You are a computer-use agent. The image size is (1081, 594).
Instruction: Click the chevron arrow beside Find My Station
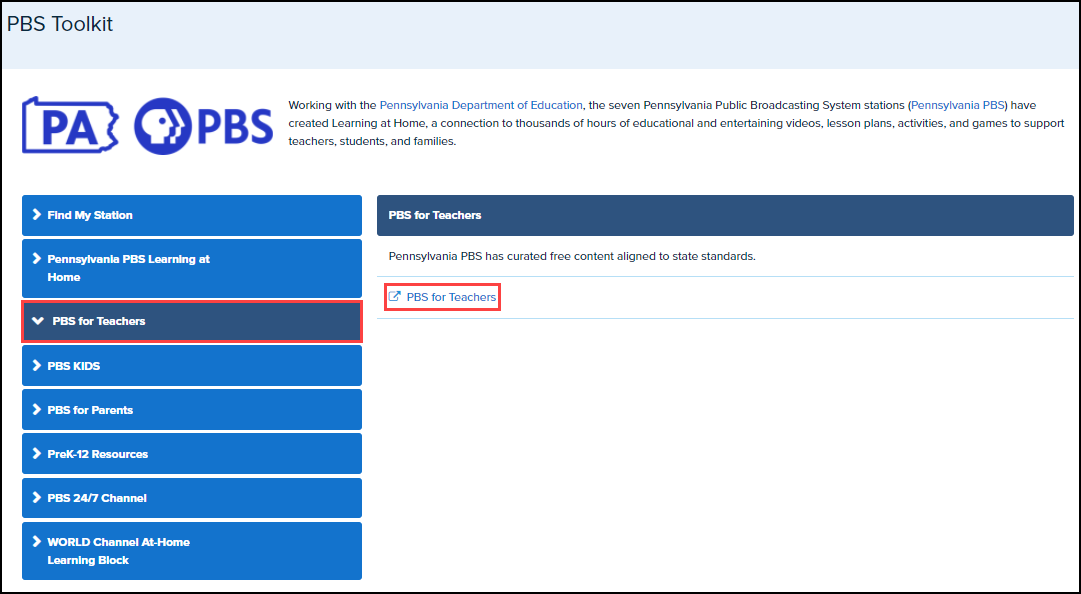pyautogui.click(x=37, y=215)
